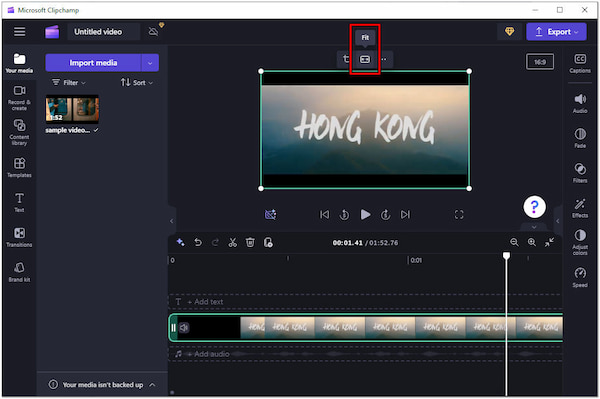Expand the Import media dropdown arrow
600x399 pixels.
point(150,63)
